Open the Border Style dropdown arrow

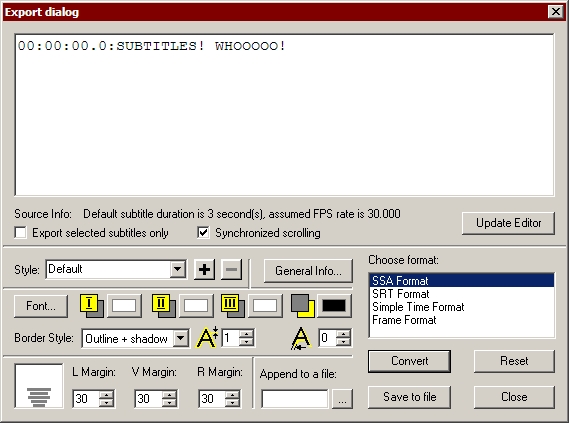(180, 338)
